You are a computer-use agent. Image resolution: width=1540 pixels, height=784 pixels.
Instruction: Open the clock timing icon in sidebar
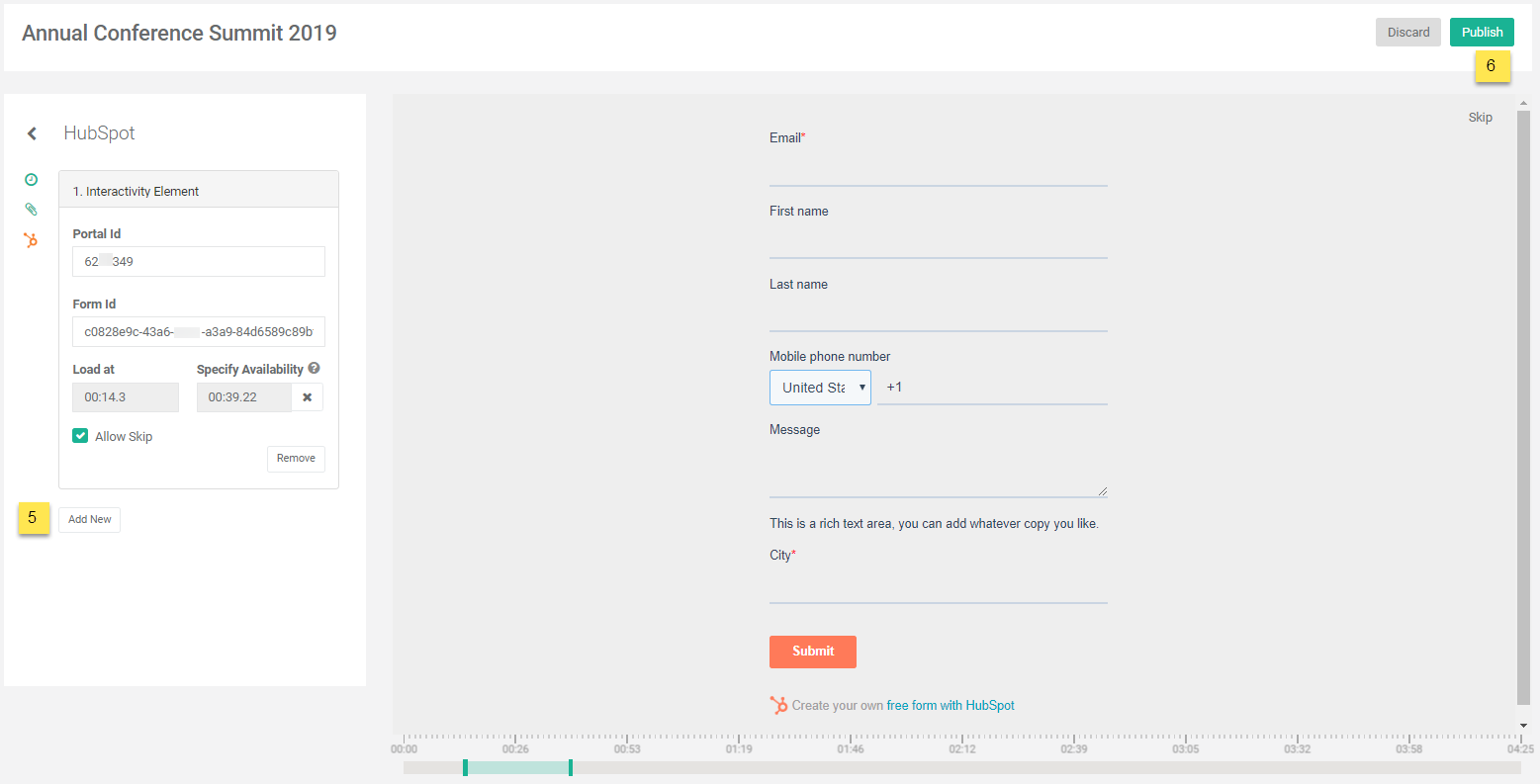(31, 180)
